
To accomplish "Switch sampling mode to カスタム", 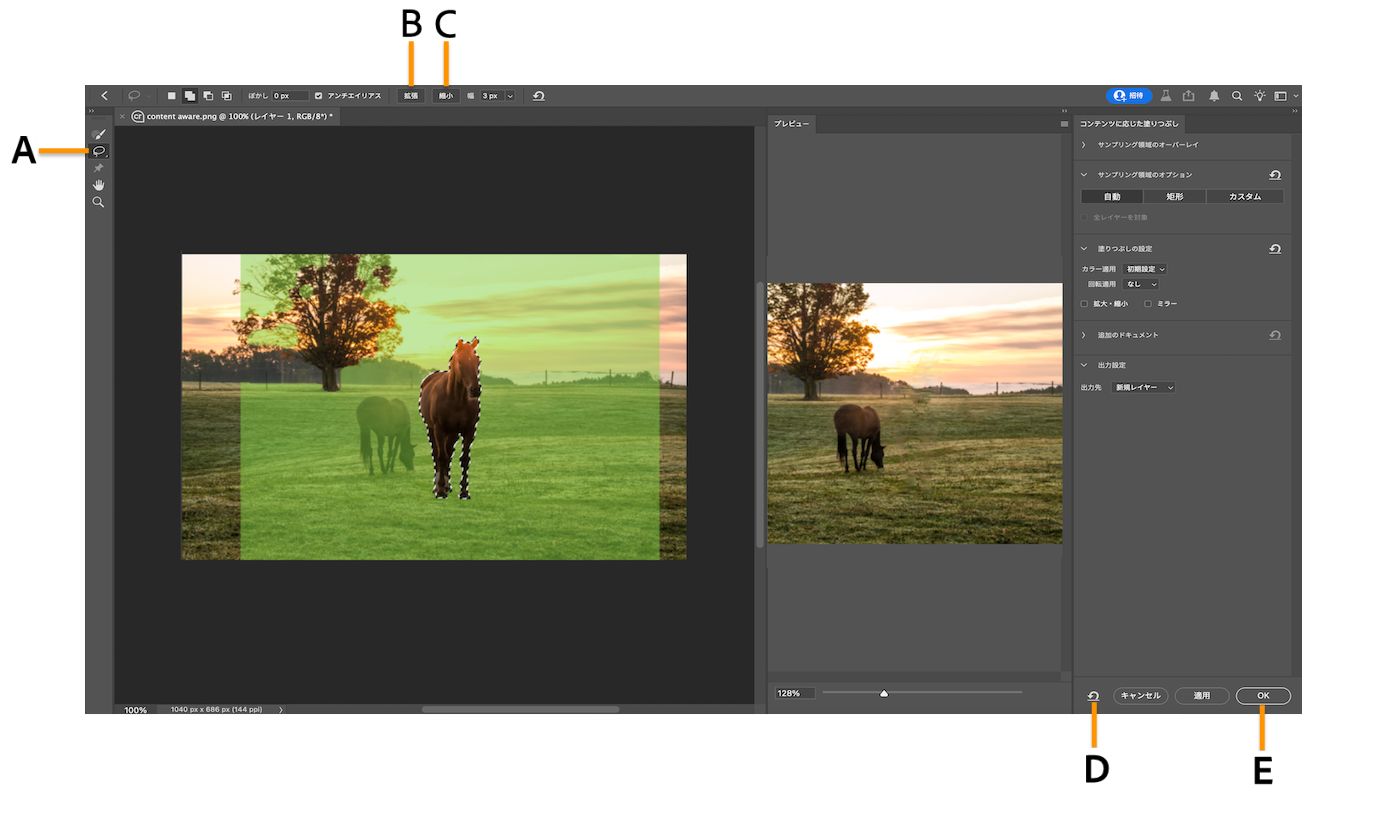I will click(x=1244, y=196).
